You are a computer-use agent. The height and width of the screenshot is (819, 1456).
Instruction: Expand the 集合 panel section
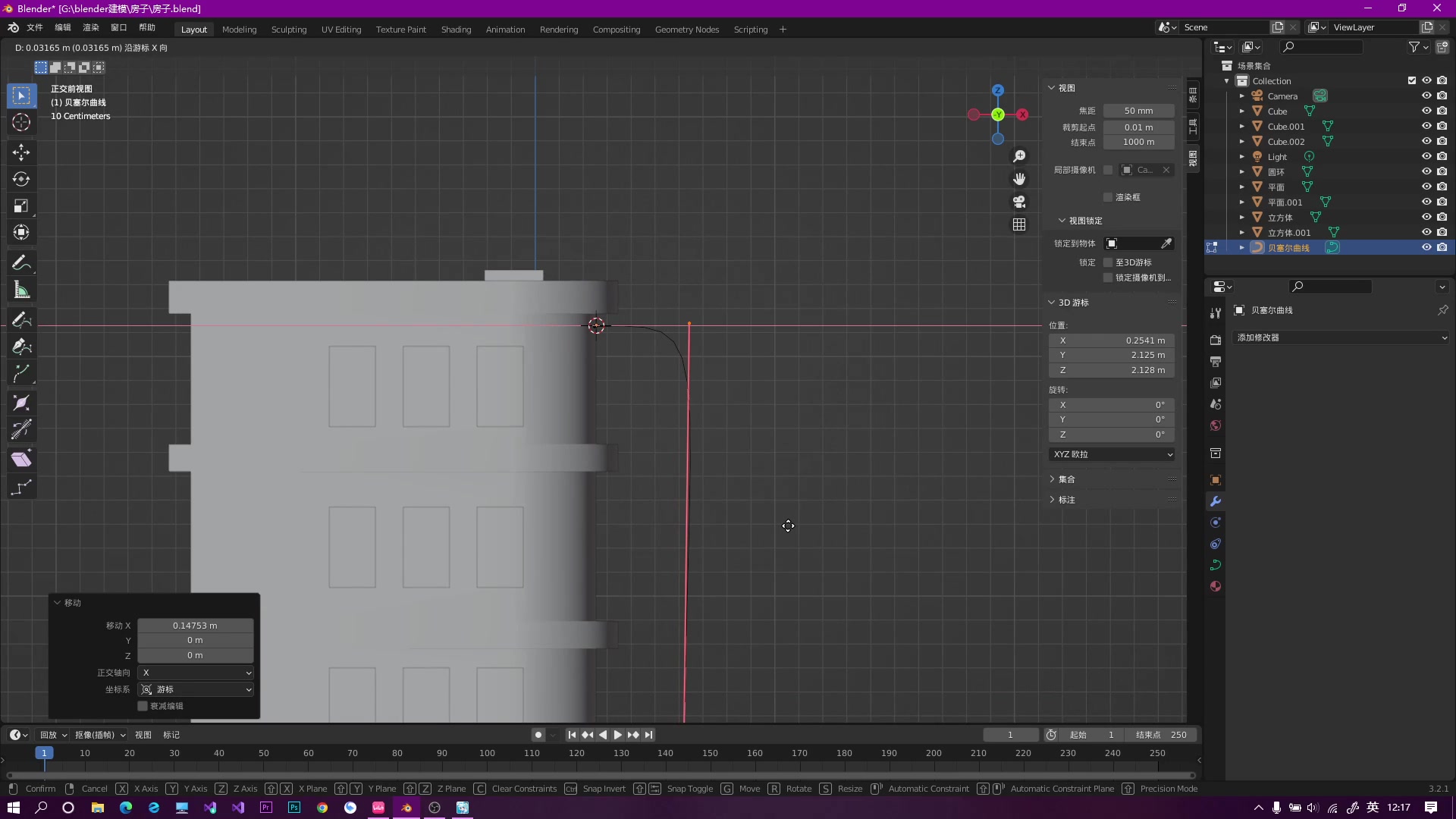click(1066, 479)
